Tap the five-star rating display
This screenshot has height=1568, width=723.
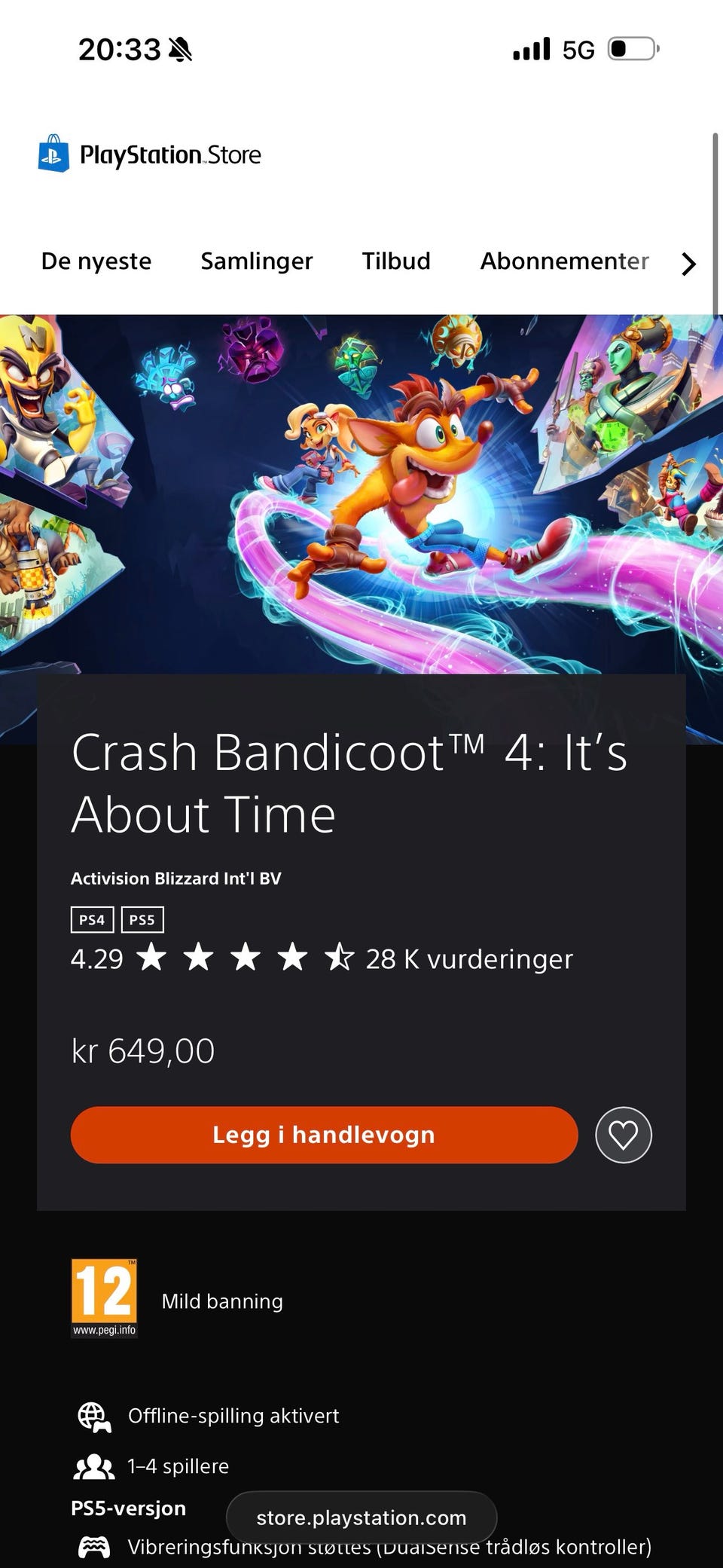point(245,958)
